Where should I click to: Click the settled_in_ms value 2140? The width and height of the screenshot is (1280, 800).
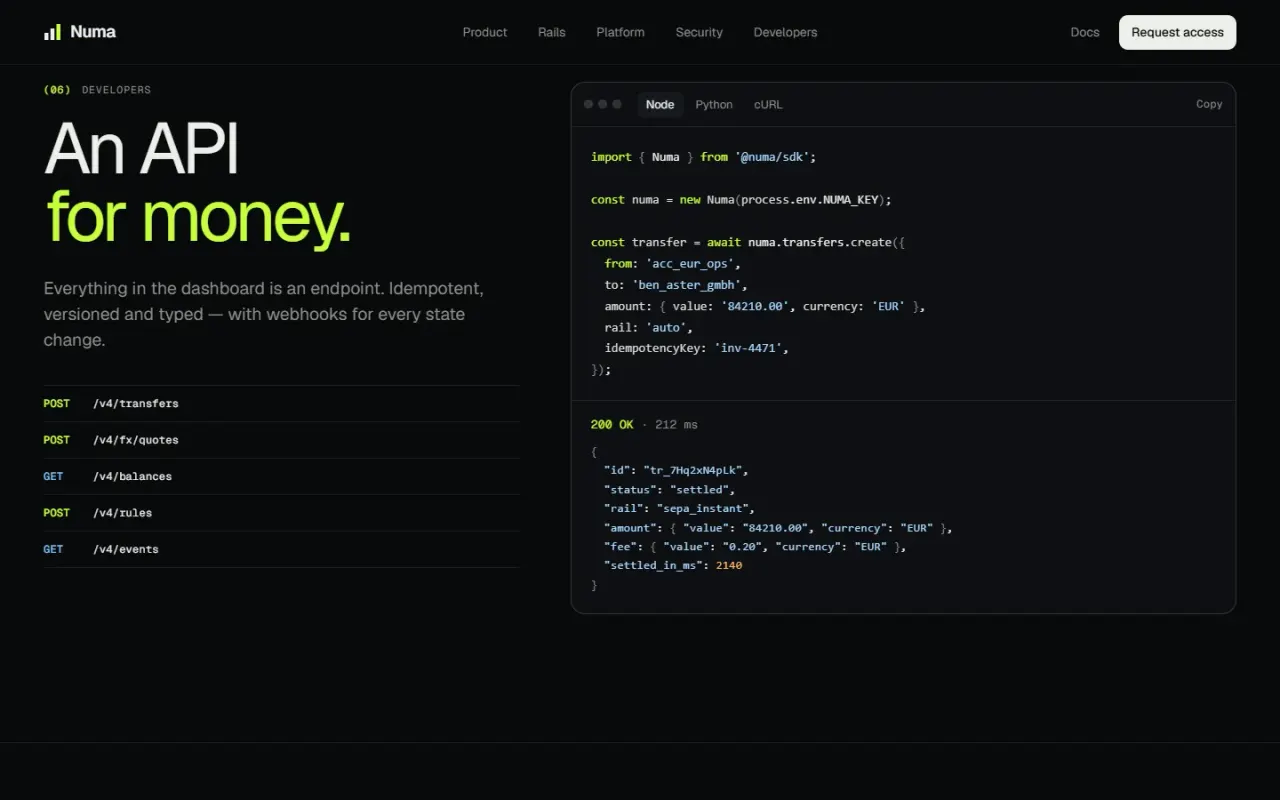(x=729, y=565)
